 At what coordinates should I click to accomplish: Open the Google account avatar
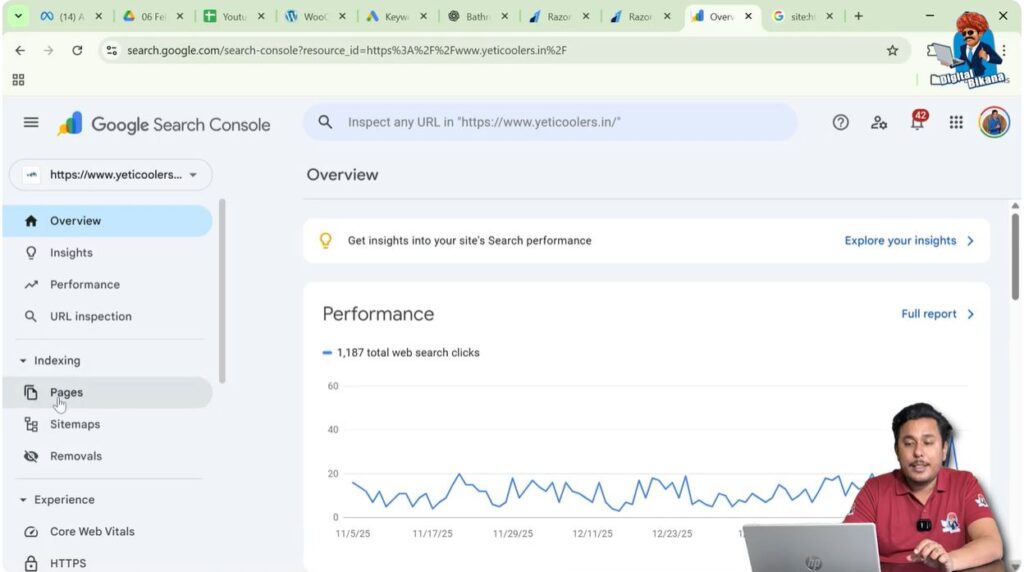point(994,122)
